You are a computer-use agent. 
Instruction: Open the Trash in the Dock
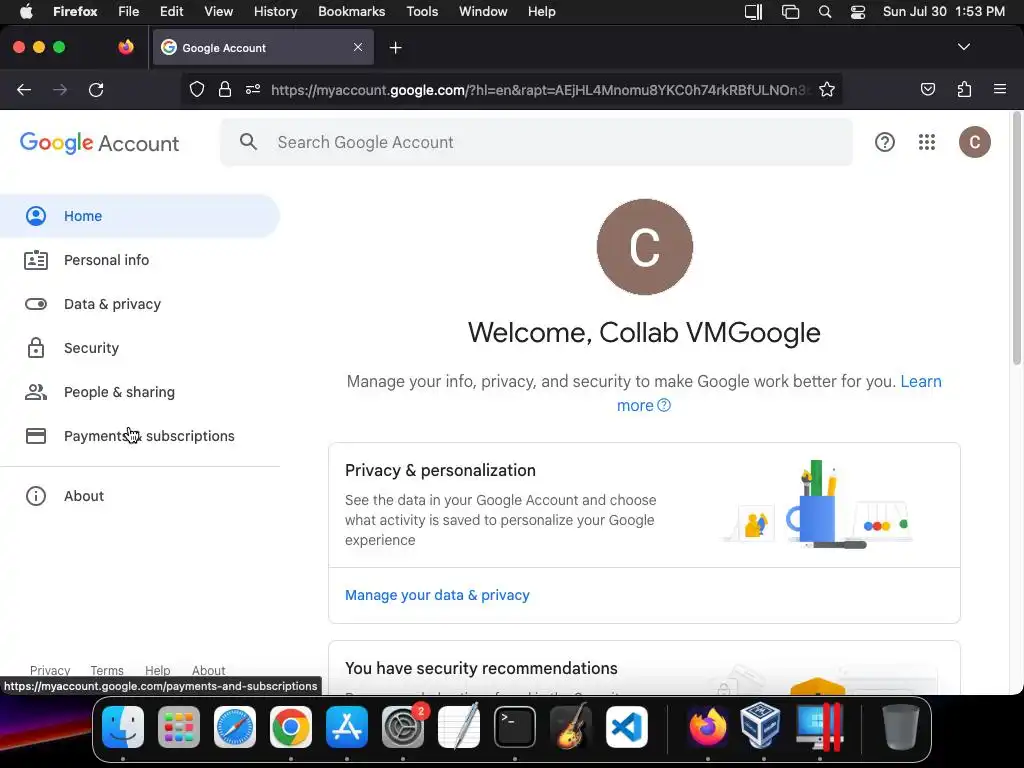tap(901, 726)
